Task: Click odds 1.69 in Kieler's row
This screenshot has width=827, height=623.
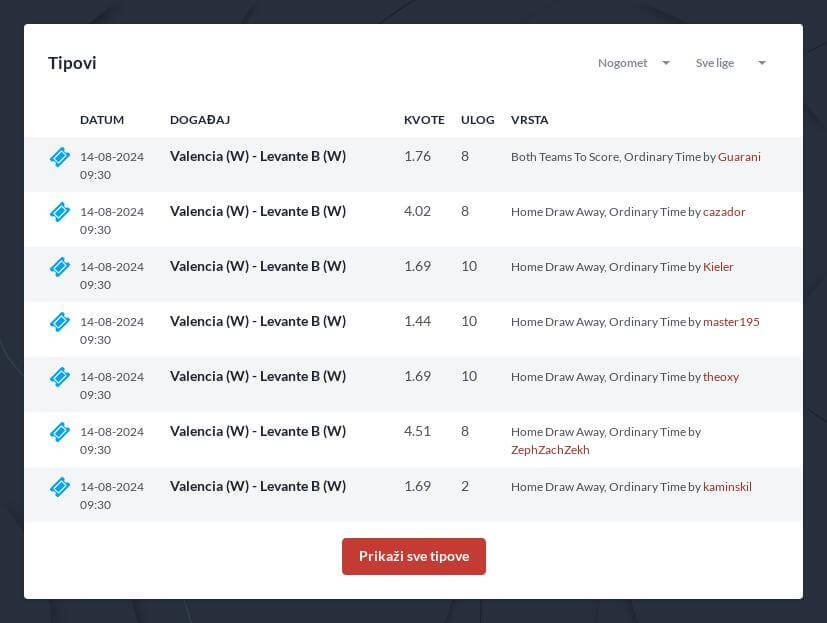Action: coord(417,266)
